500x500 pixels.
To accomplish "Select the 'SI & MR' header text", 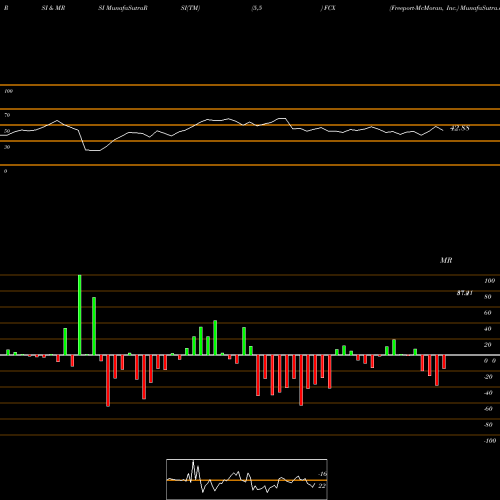I will 53,8.
